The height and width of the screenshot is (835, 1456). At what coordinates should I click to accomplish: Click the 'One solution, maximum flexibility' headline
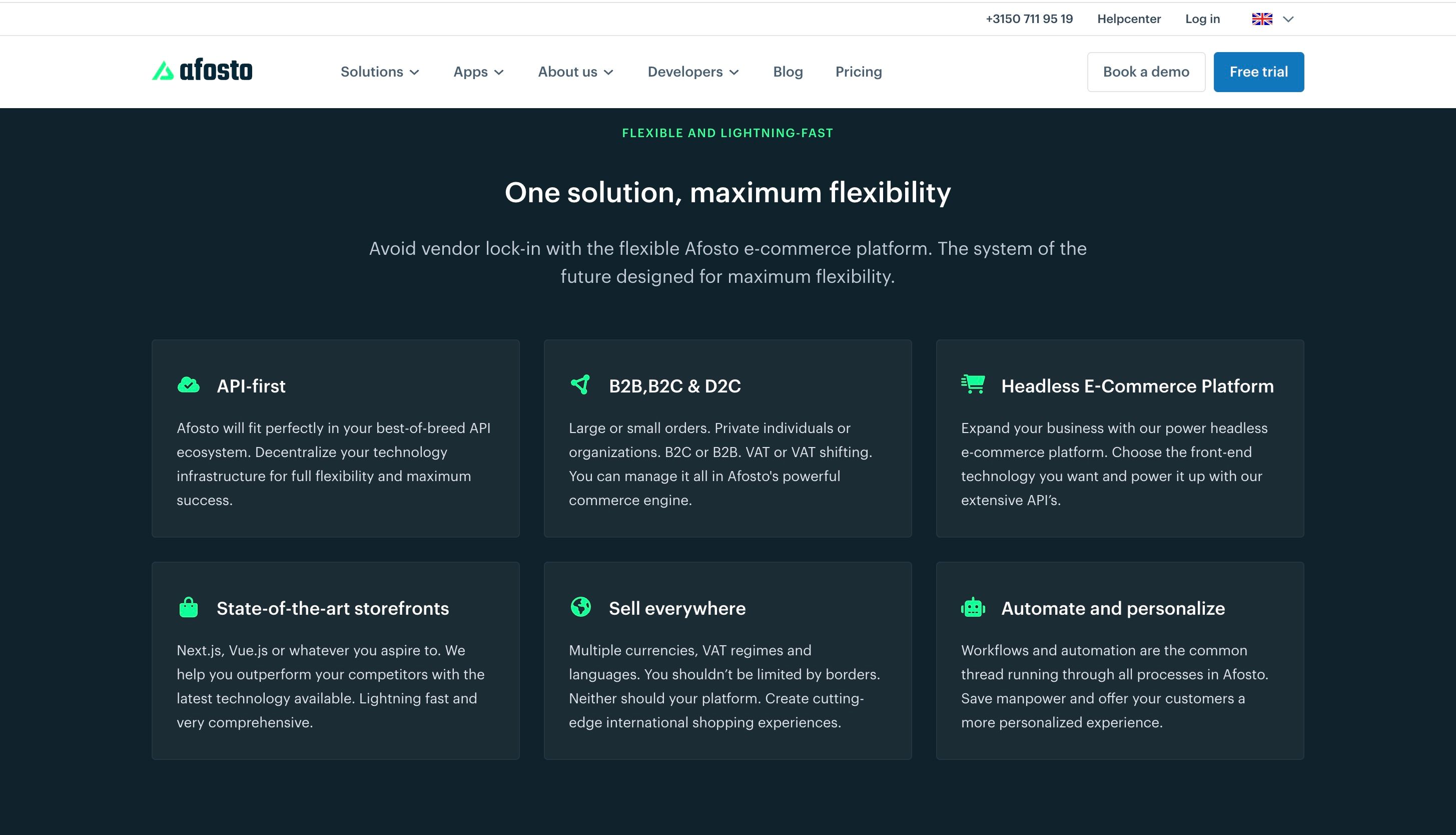727,192
